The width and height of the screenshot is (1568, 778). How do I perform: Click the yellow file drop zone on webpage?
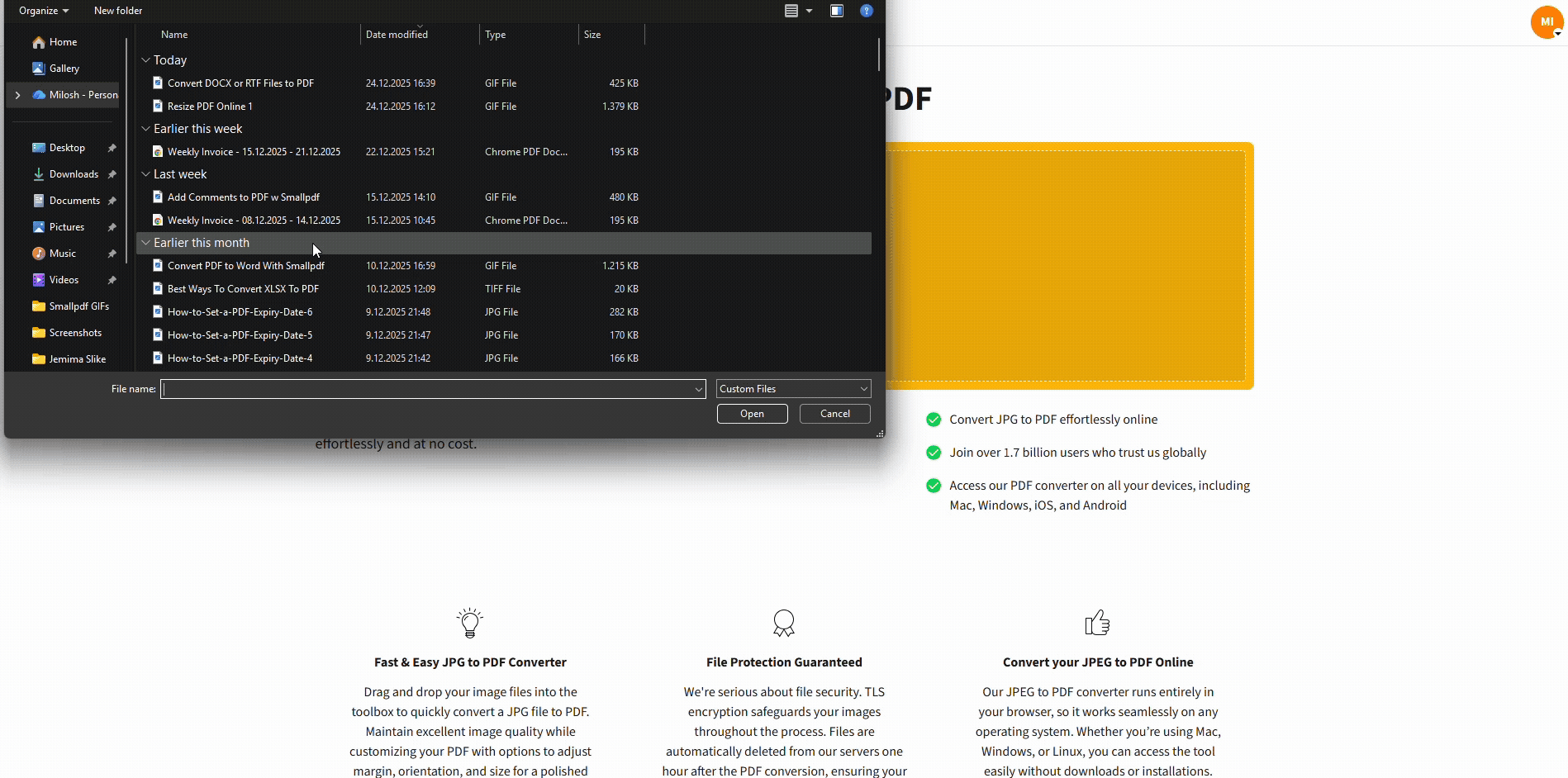pos(1070,266)
